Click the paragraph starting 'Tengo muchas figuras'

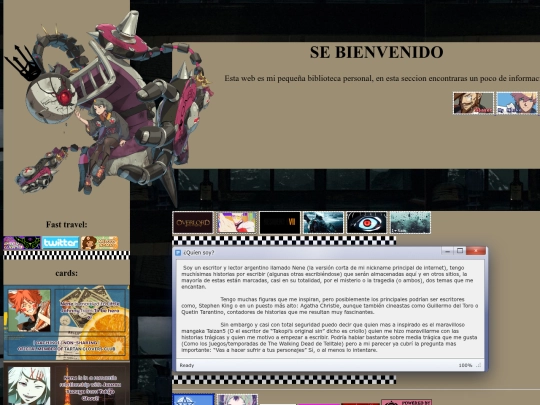coord(330,306)
